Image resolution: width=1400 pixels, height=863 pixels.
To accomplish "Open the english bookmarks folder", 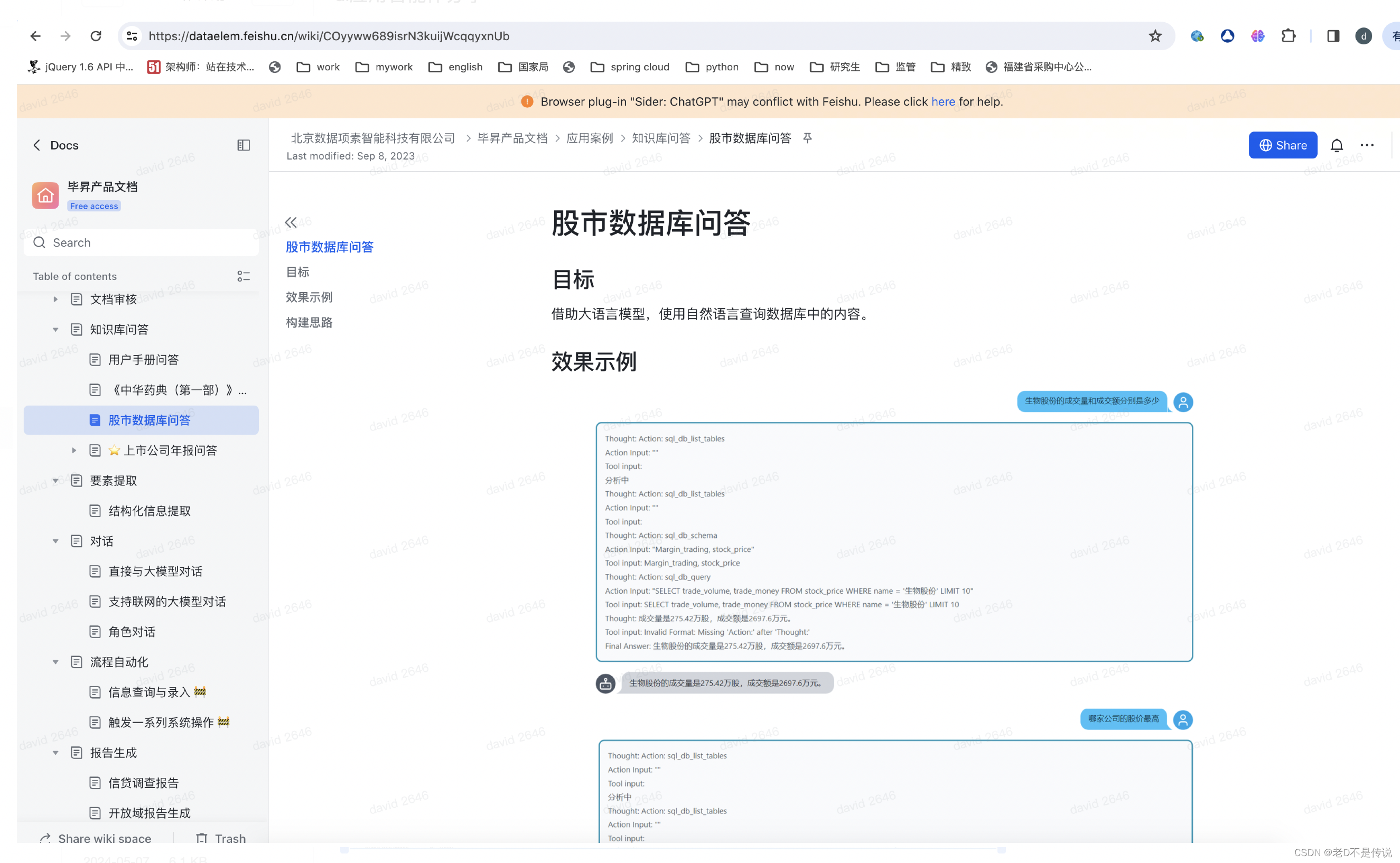I will pyautogui.click(x=455, y=67).
